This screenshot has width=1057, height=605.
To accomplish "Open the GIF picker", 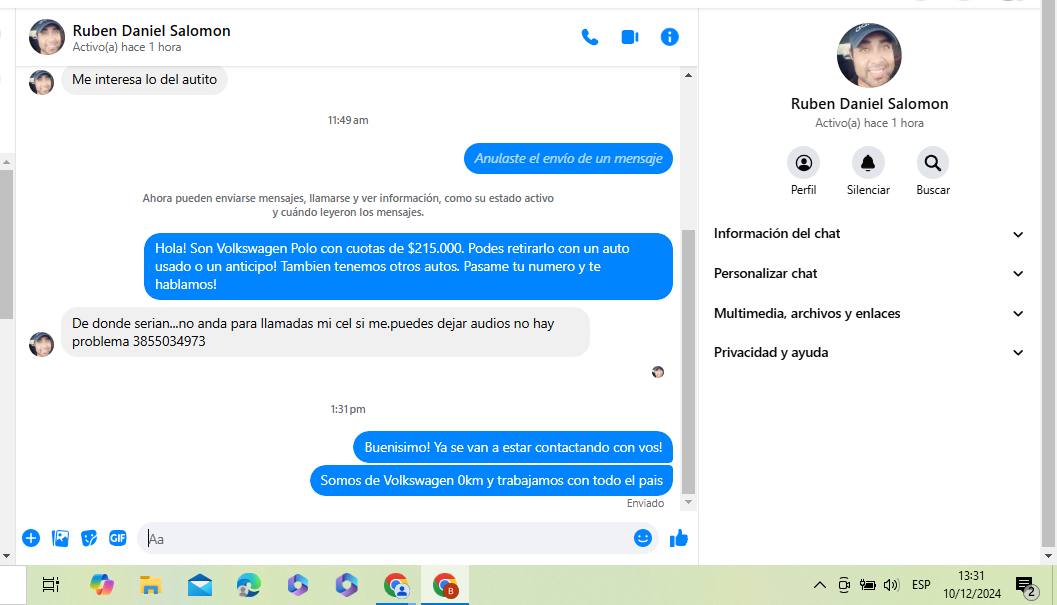I will click(118, 538).
